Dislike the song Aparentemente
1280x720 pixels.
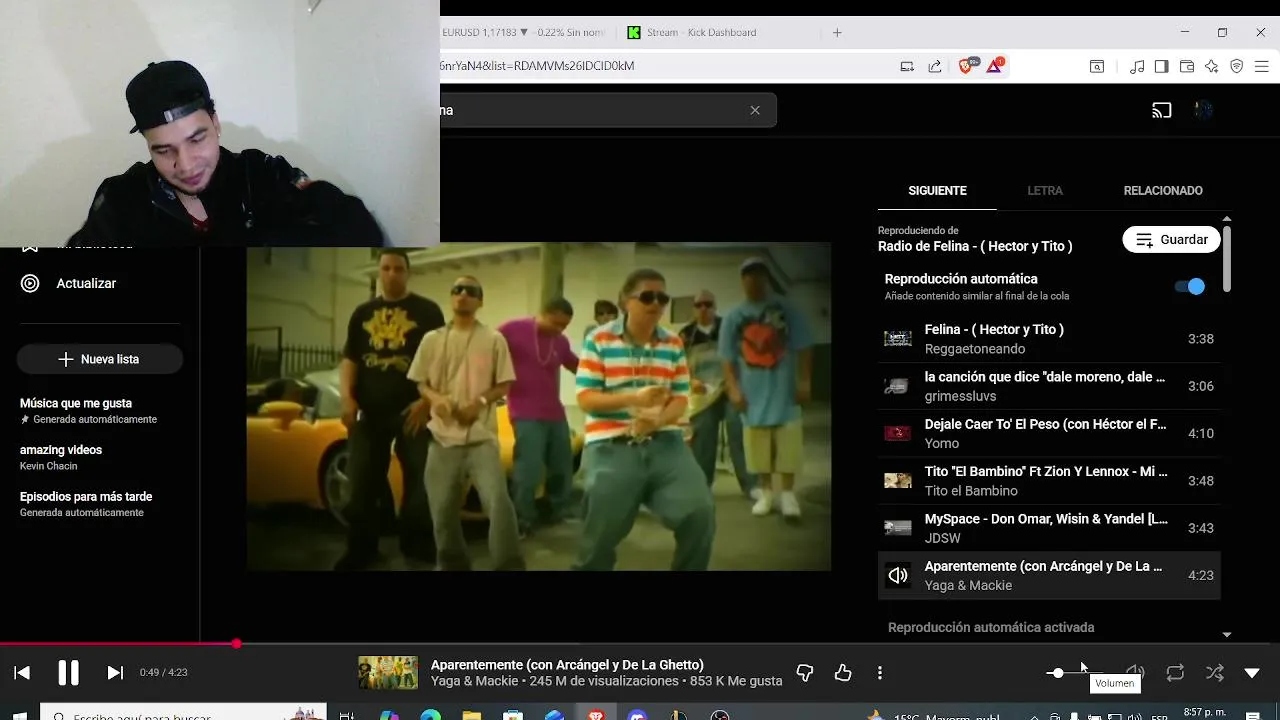pyautogui.click(x=805, y=673)
